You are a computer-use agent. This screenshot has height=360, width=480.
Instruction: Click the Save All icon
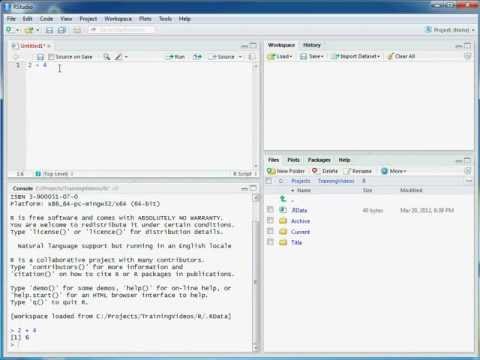click(x=61, y=30)
